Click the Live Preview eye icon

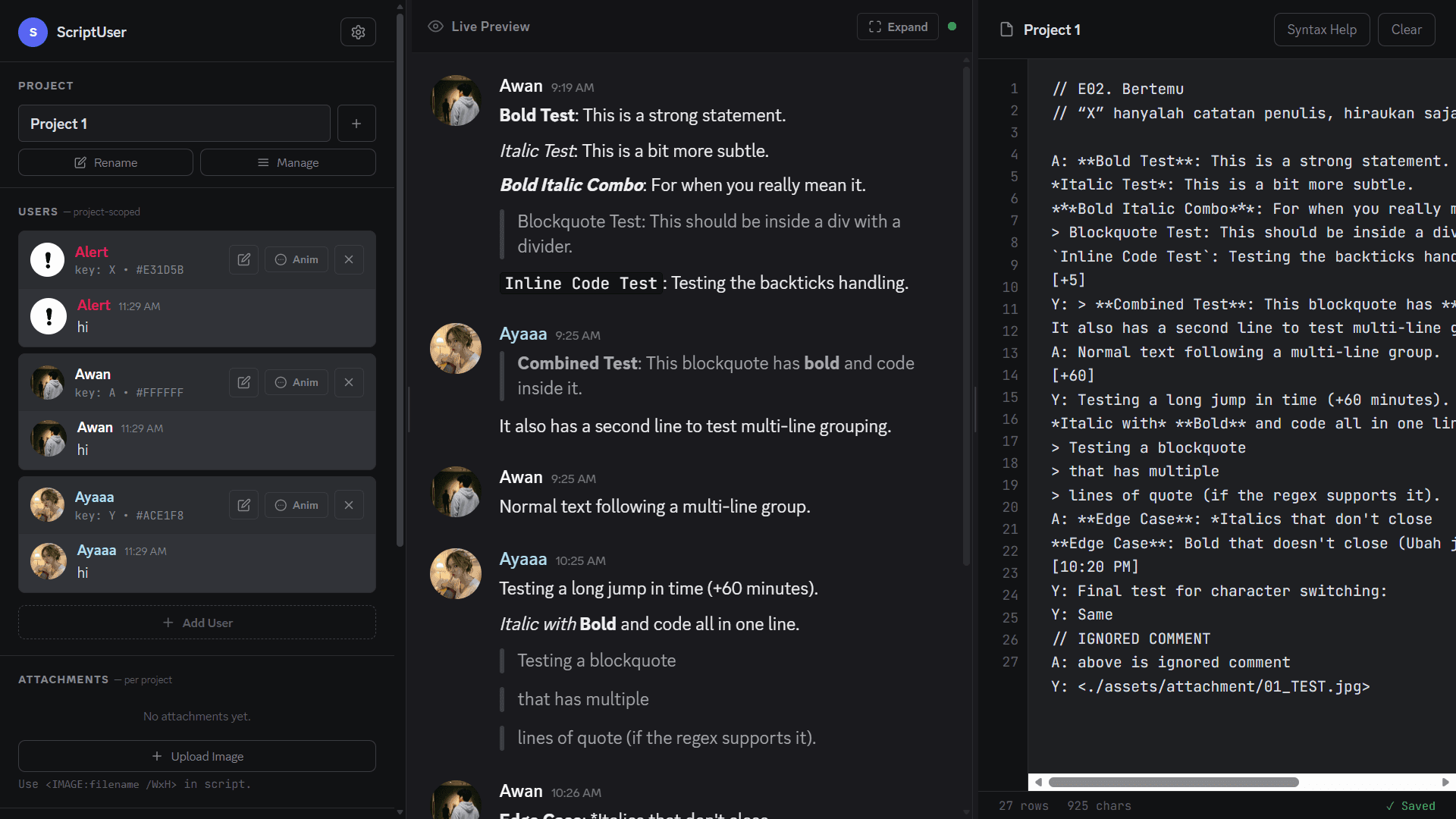[435, 26]
